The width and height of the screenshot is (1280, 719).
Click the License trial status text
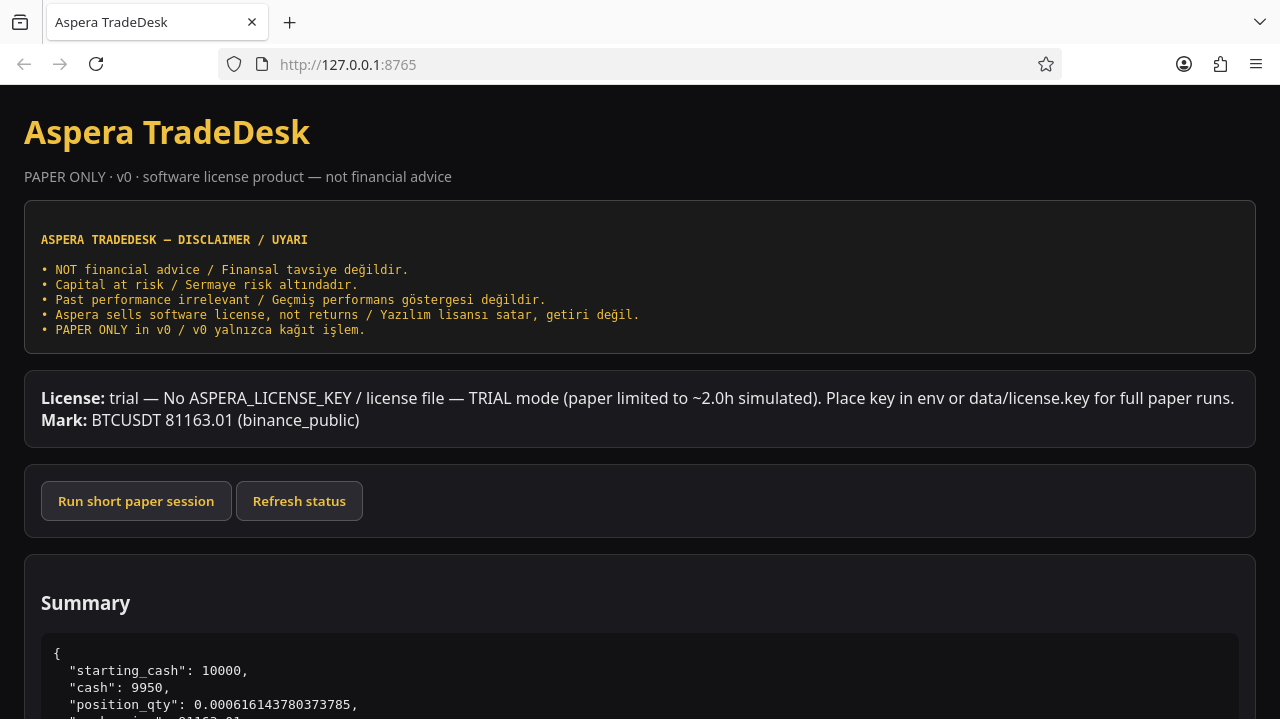tap(638, 398)
